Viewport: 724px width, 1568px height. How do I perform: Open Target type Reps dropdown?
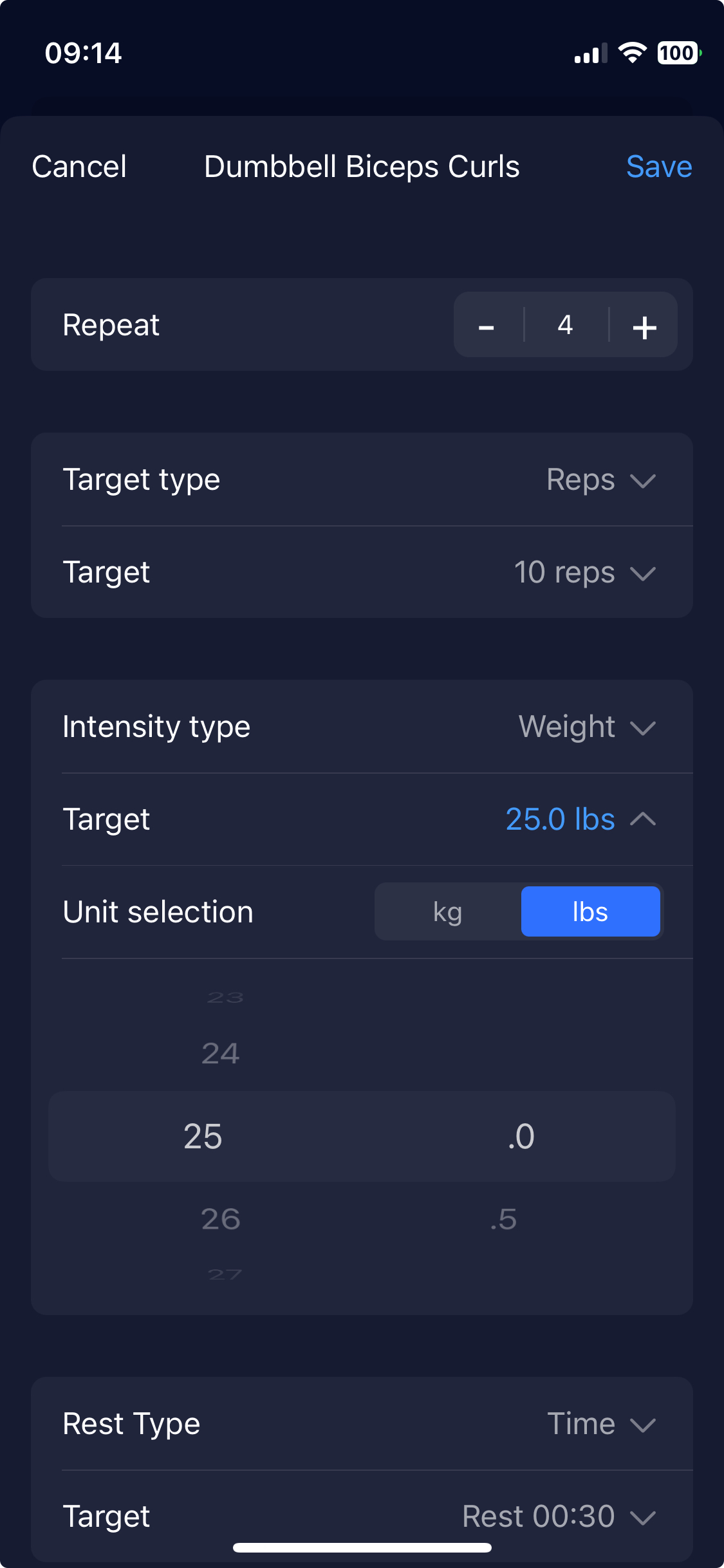pos(362,480)
